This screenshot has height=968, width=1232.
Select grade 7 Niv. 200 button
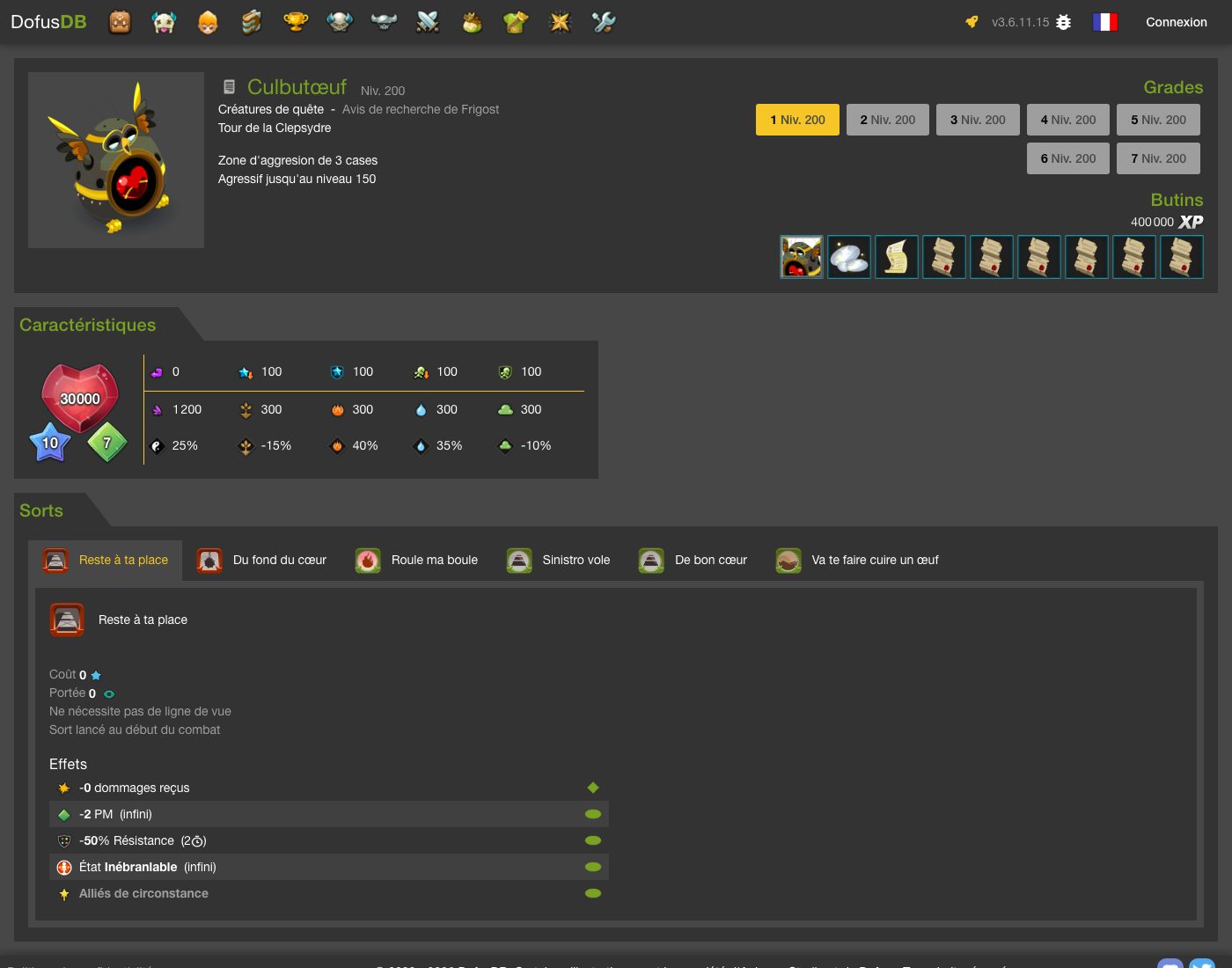pos(1158,158)
